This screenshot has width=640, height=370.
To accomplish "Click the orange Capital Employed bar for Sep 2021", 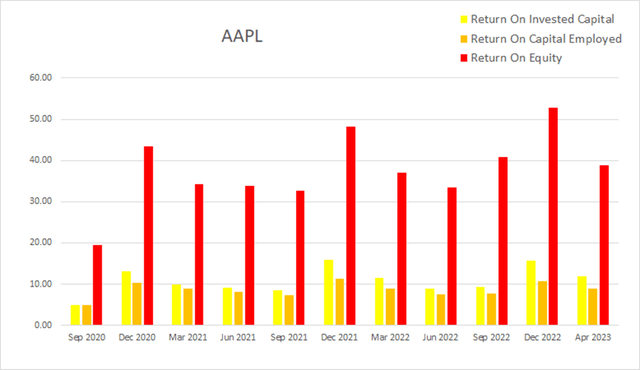I will (289, 310).
